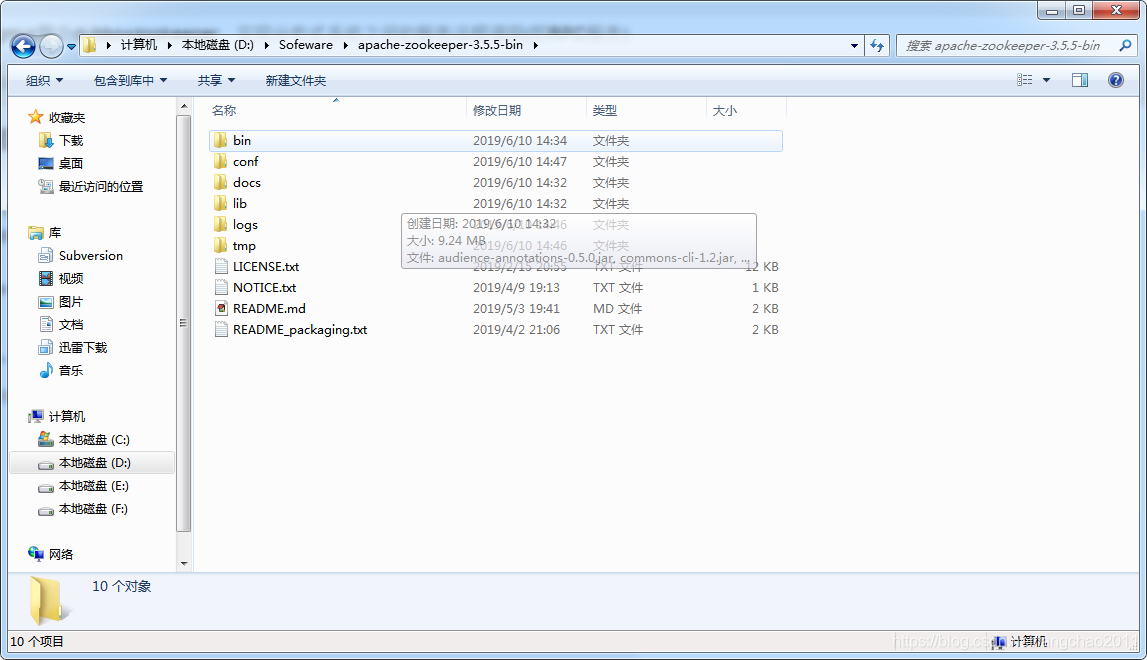The width and height of the screenshot is (1147, 660).
Task: Click MD 文件 type of README.md
Action: point(617,309)
